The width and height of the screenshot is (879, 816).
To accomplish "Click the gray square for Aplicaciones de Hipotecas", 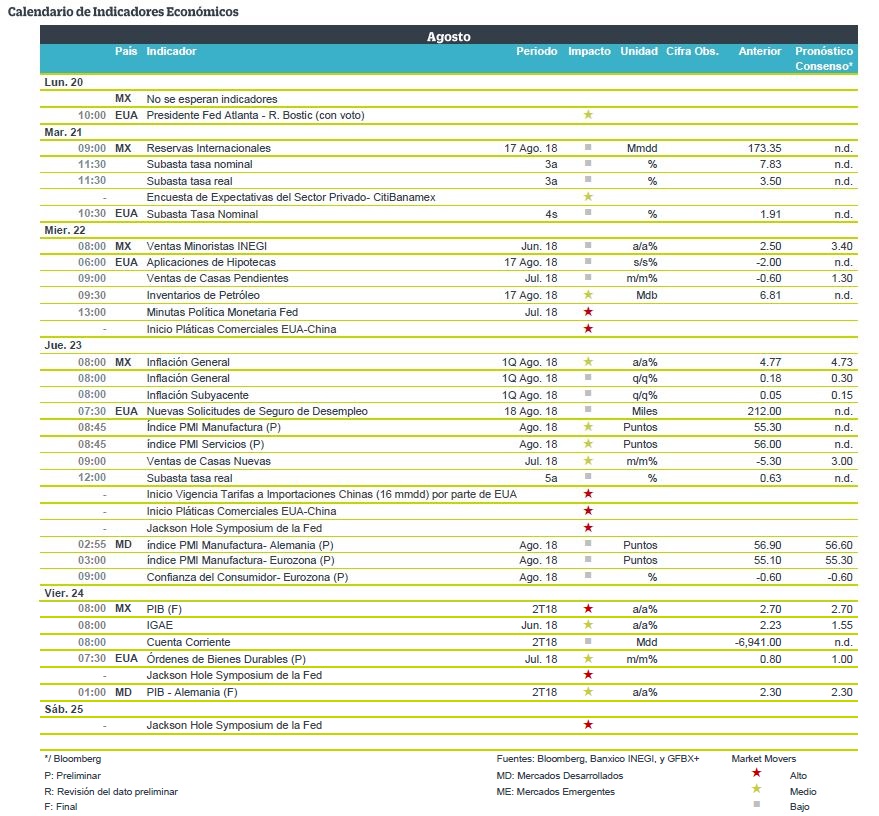I will point(588,262).
